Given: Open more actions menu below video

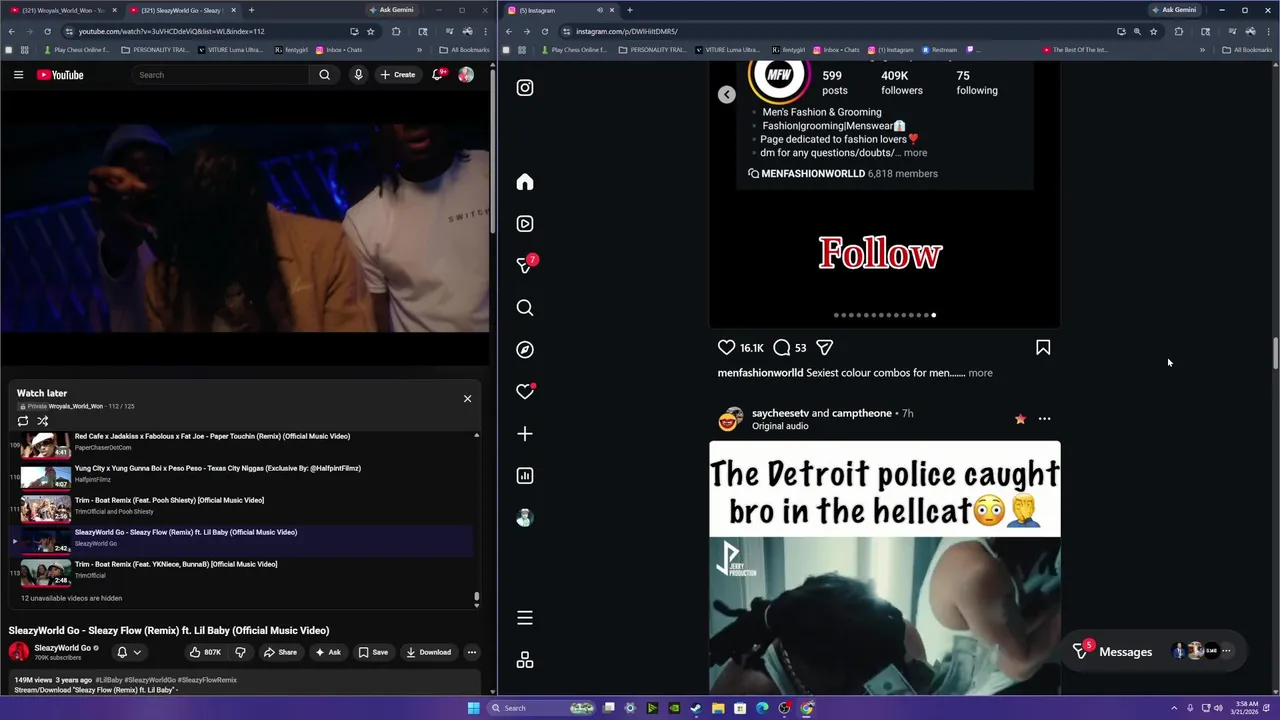Looking at the screenshot, I should tap(472, 652).
